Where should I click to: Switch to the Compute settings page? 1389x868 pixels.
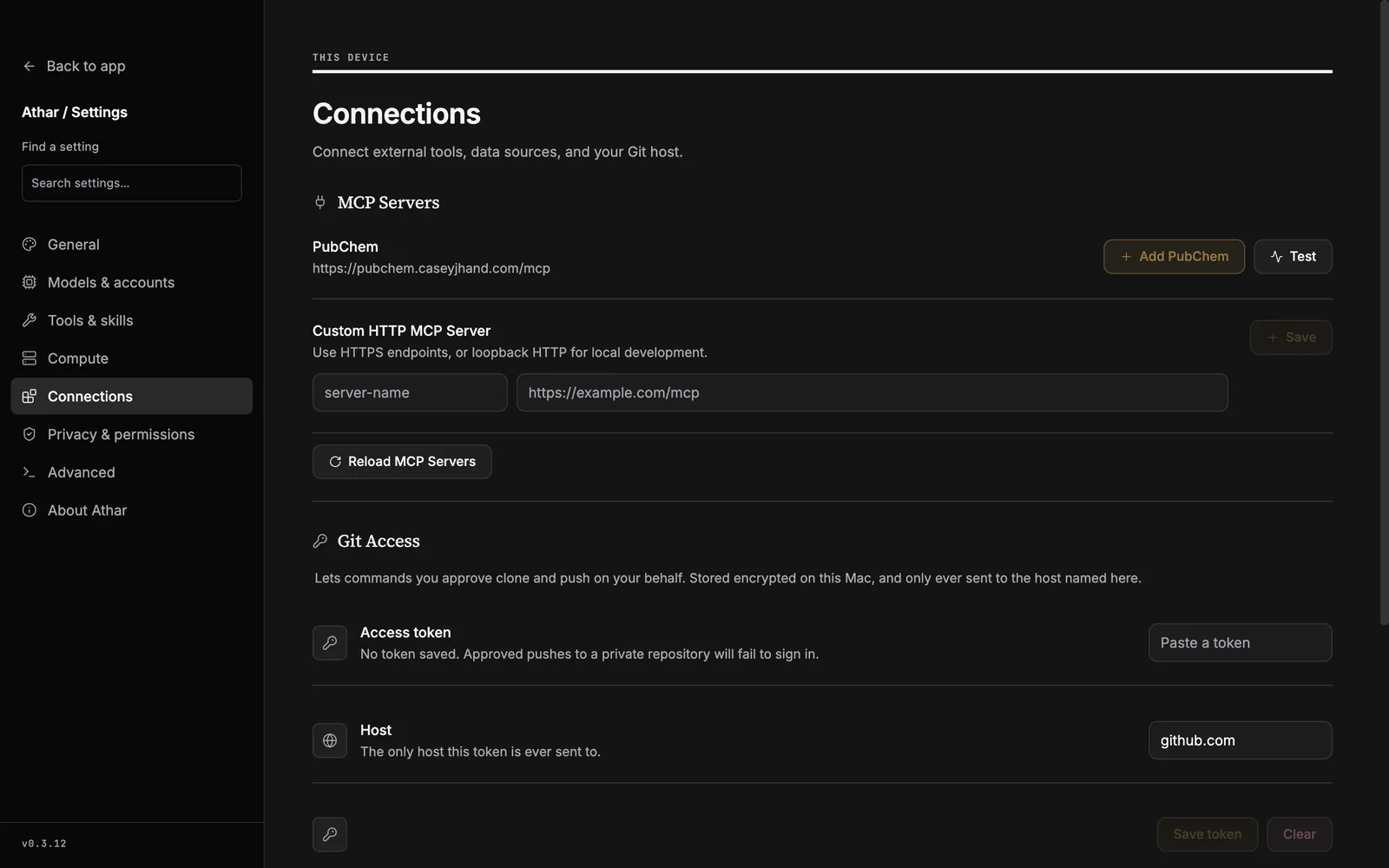(132, 358)
